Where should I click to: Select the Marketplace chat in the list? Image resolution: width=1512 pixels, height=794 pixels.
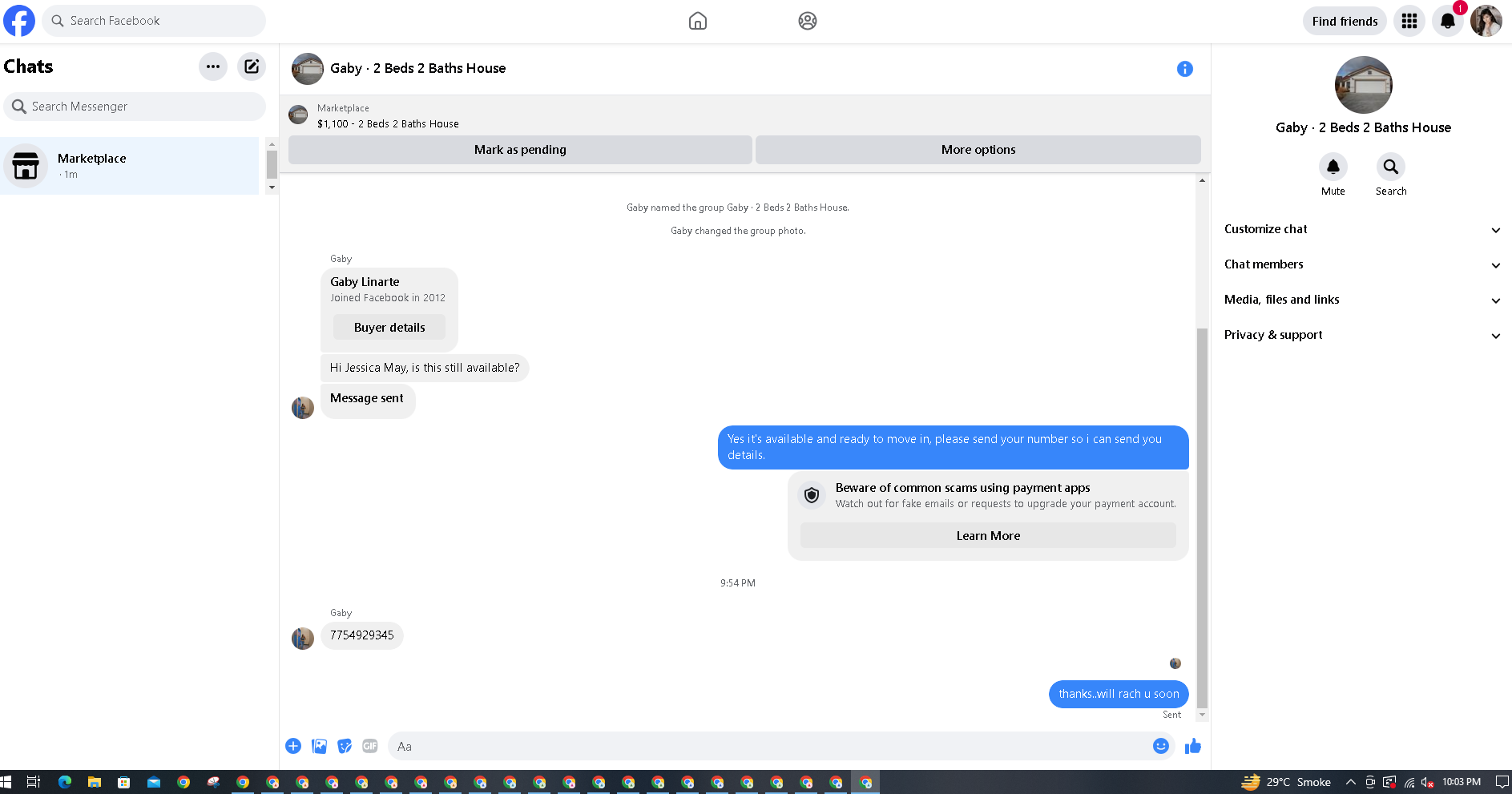(x=130, y=166)
